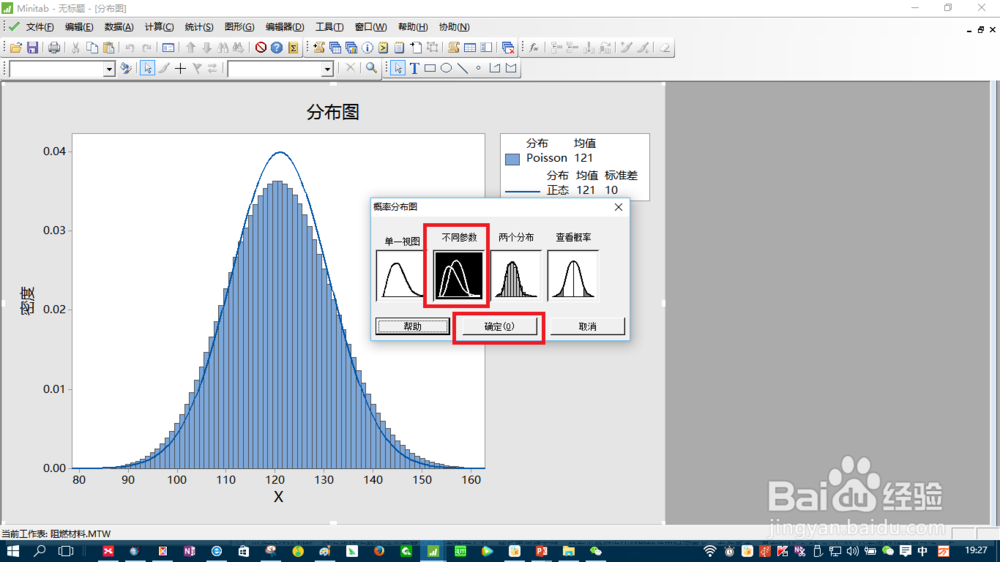Open a project with the folder icon

coord(16,48)
